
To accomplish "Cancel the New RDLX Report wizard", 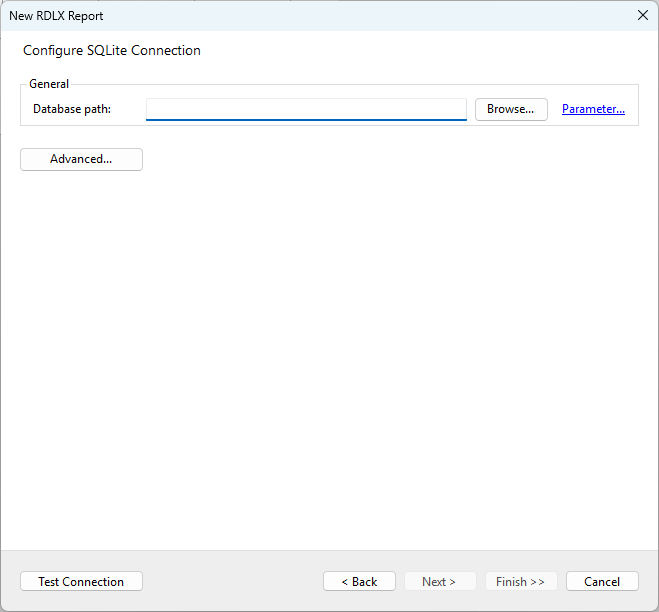I will 602,581.
